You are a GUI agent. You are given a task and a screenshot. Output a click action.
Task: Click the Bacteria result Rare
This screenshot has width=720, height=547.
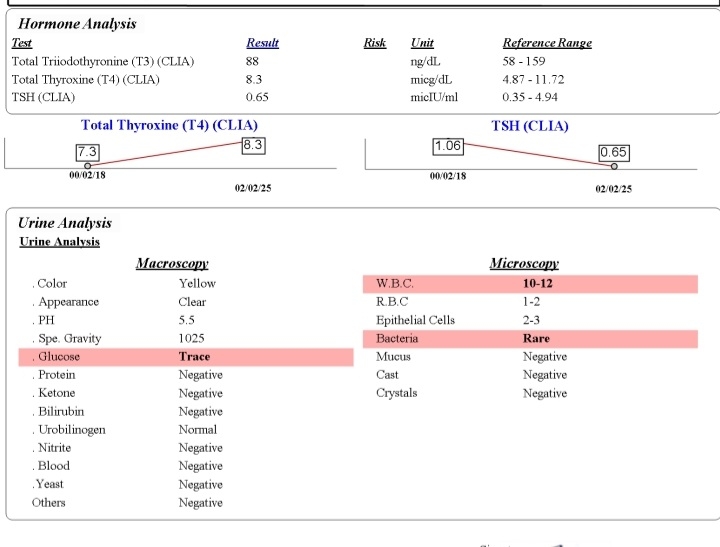point(536,338)
